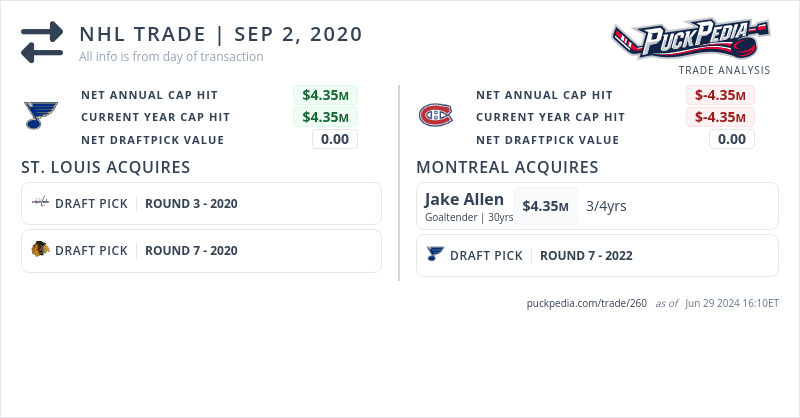The image size is (800, 418).
Task: Open the Jake Allen player name
Action: point(464,200)
